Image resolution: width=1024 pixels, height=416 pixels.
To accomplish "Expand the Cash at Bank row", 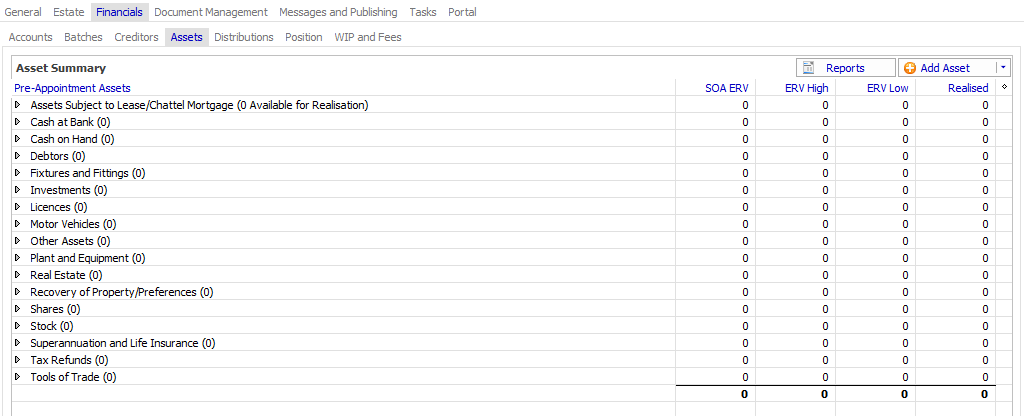I will tap(17, 122).
